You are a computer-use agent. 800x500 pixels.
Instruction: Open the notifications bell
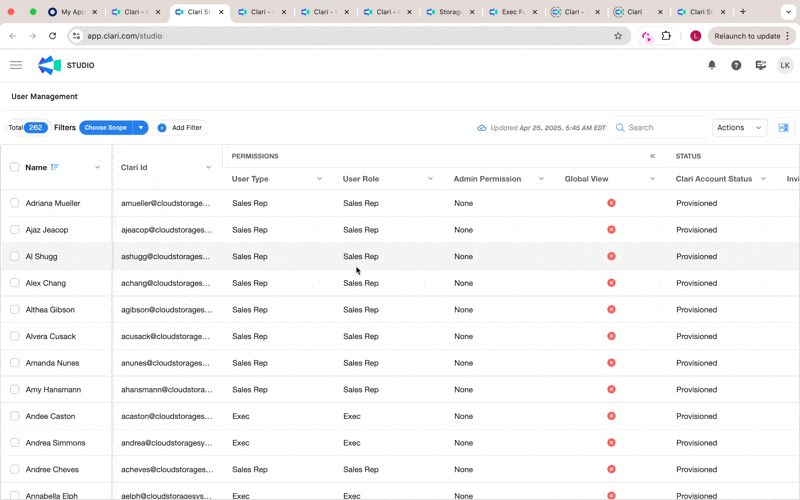[x=712, y=65]
